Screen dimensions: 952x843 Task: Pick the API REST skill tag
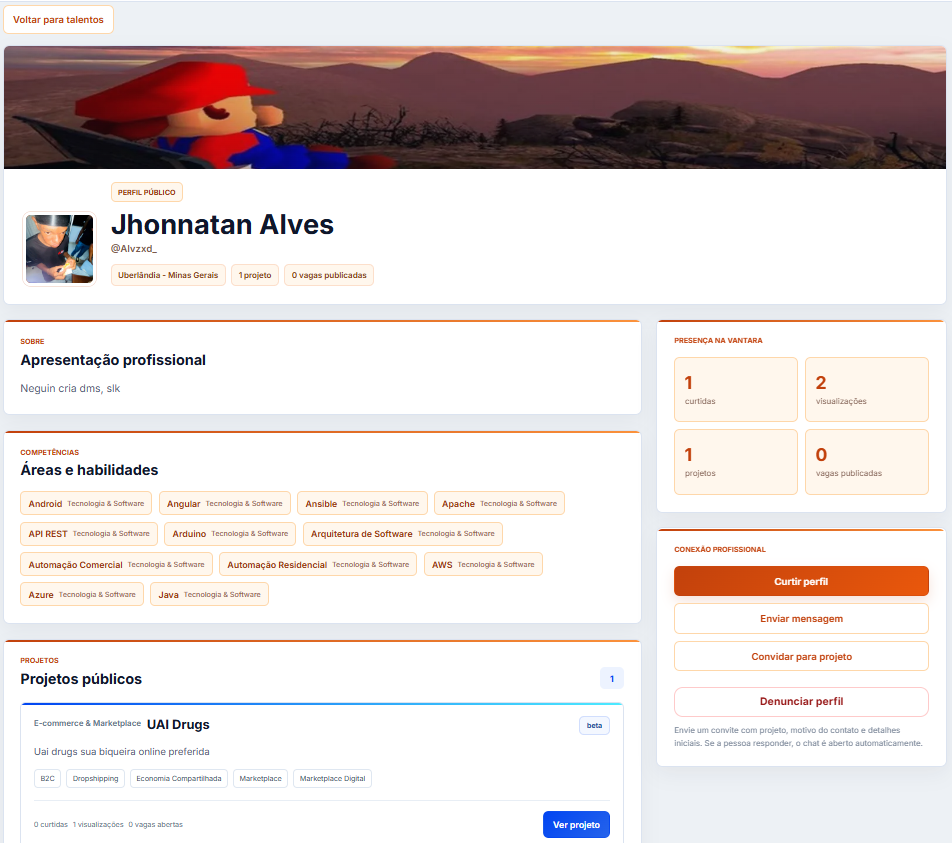click(x=89, y=534)
